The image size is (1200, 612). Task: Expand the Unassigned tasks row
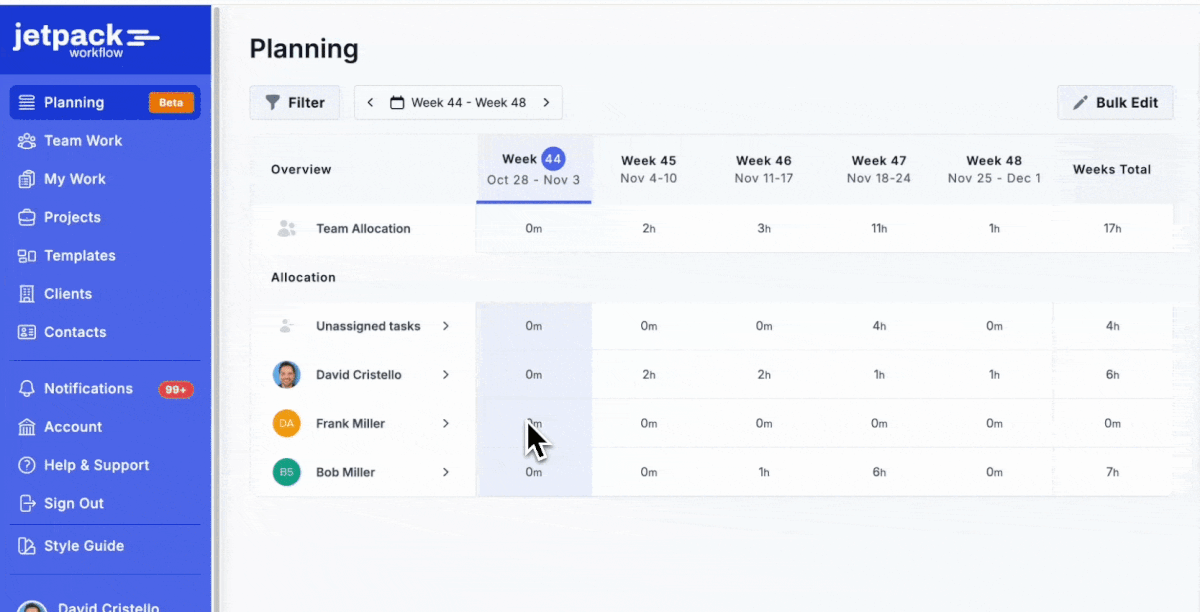[446, 326]
